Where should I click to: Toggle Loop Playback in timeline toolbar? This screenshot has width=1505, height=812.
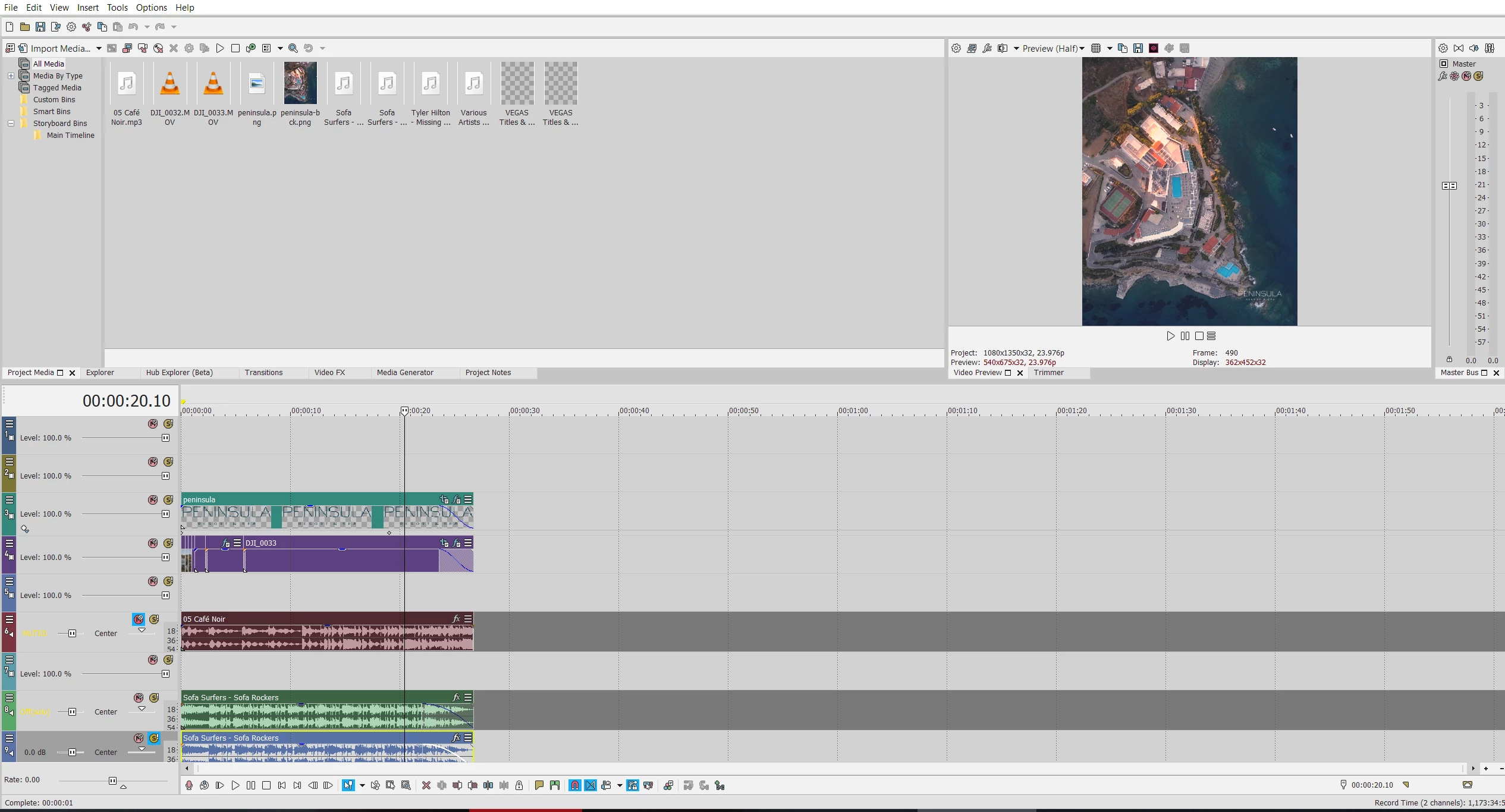coord(205,785)
